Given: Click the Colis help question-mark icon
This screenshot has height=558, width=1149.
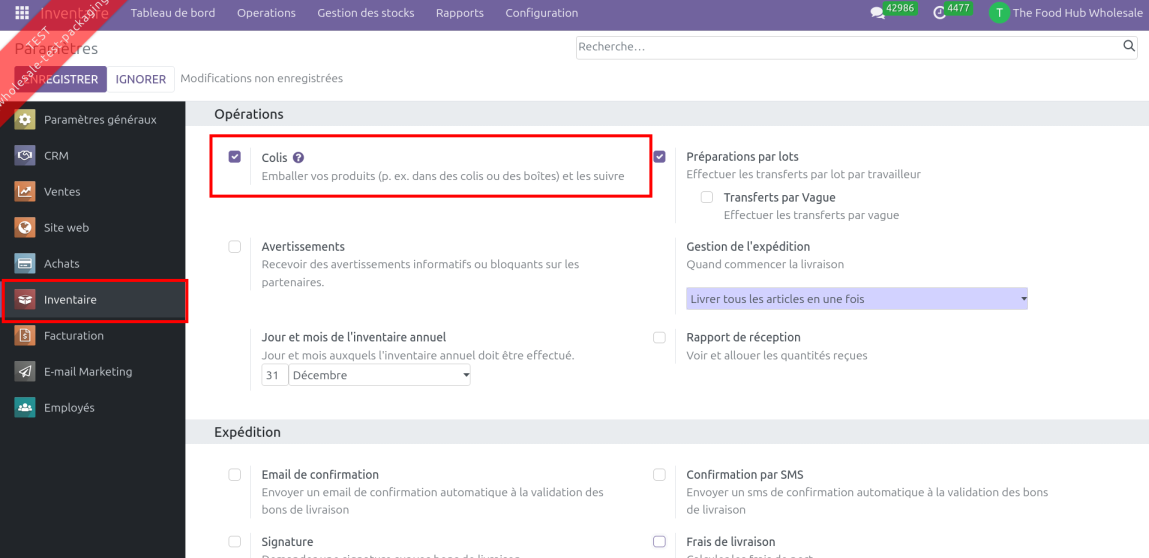Looking at the screenshot, I should (x=298, y=157).
